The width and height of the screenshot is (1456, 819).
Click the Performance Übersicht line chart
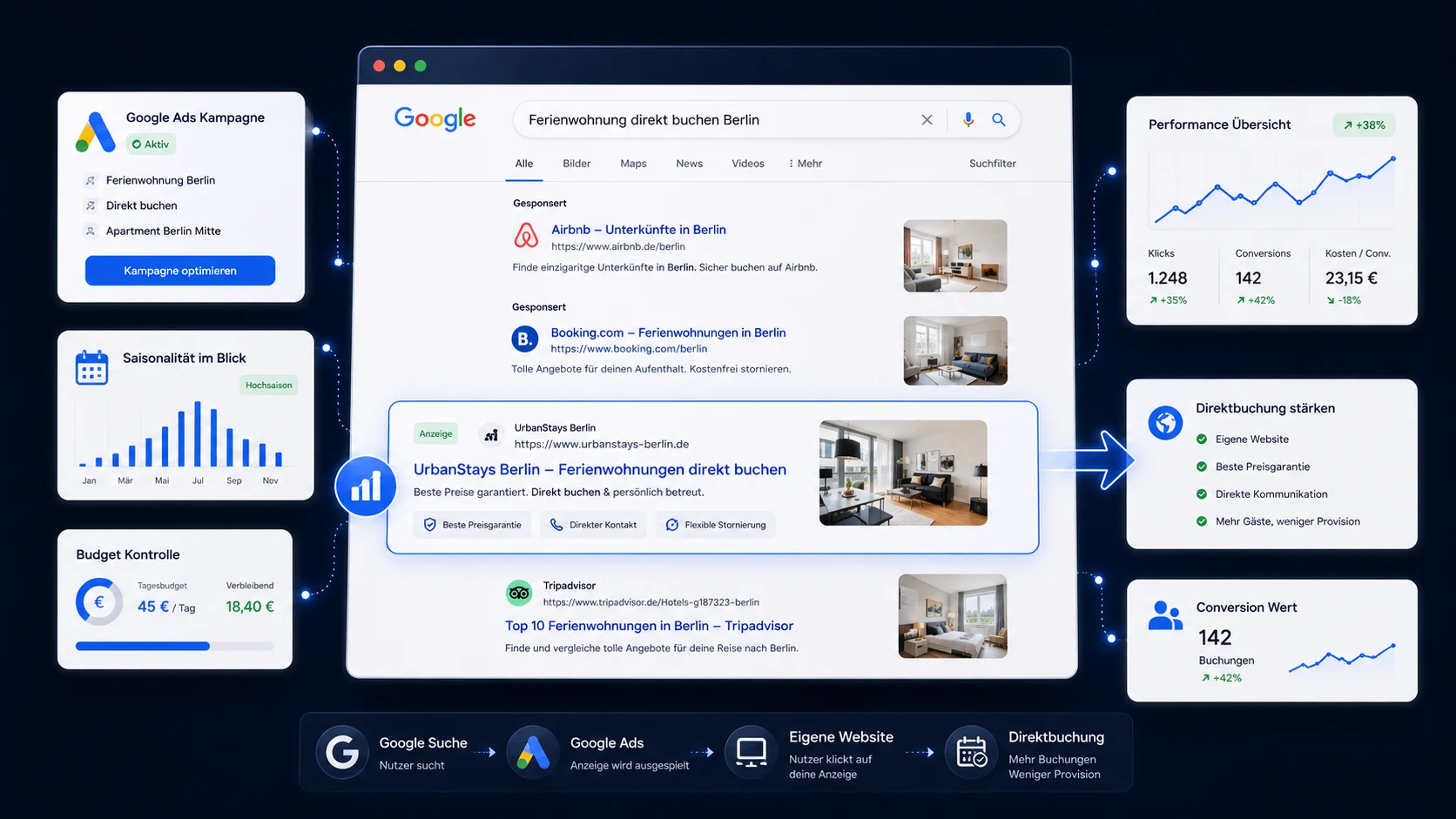coord(1271,190)
